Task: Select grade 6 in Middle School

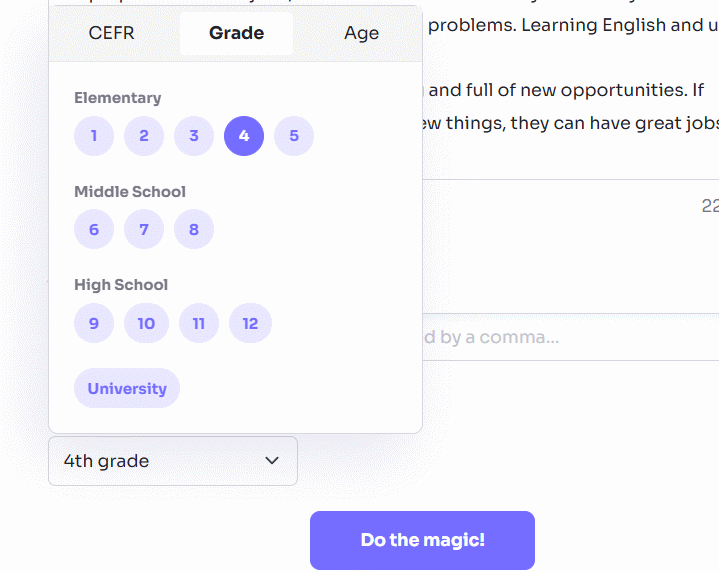Action: (94, 230)
